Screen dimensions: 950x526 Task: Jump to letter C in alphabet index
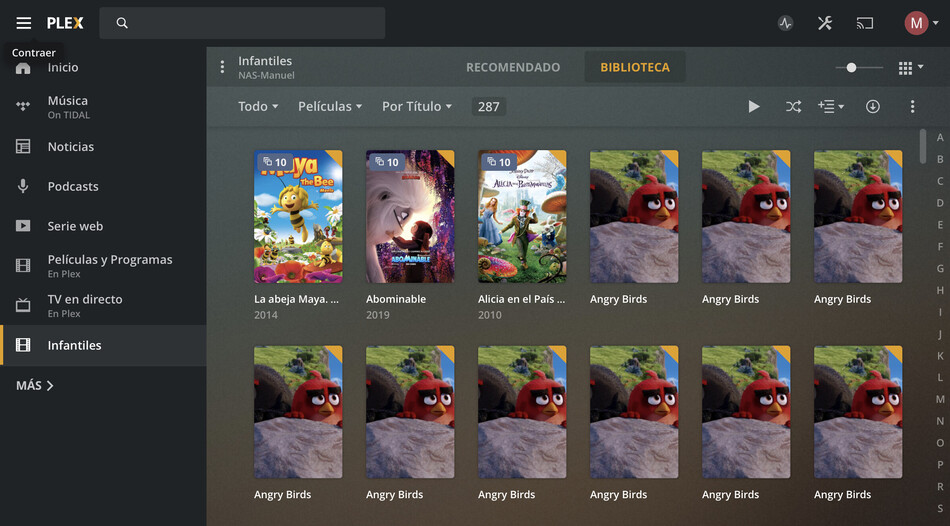click(x=940, y=181)
